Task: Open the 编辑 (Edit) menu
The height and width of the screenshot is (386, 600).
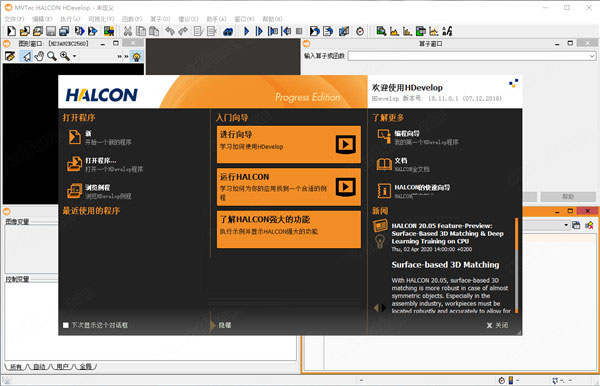Action: 42,19
